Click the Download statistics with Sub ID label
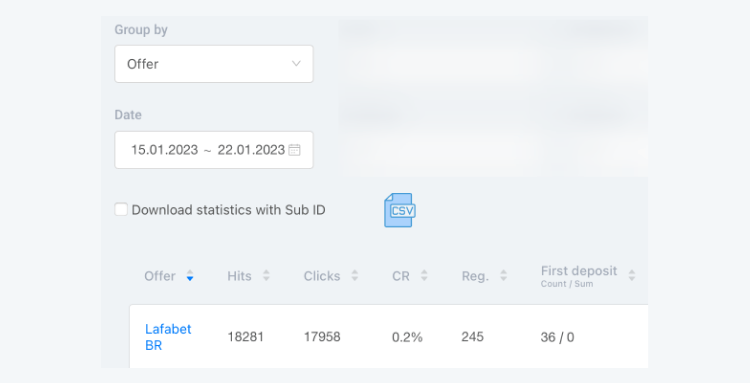Viewport: 750px width, 383px height. pyautogui.click(x=229, y=210)
